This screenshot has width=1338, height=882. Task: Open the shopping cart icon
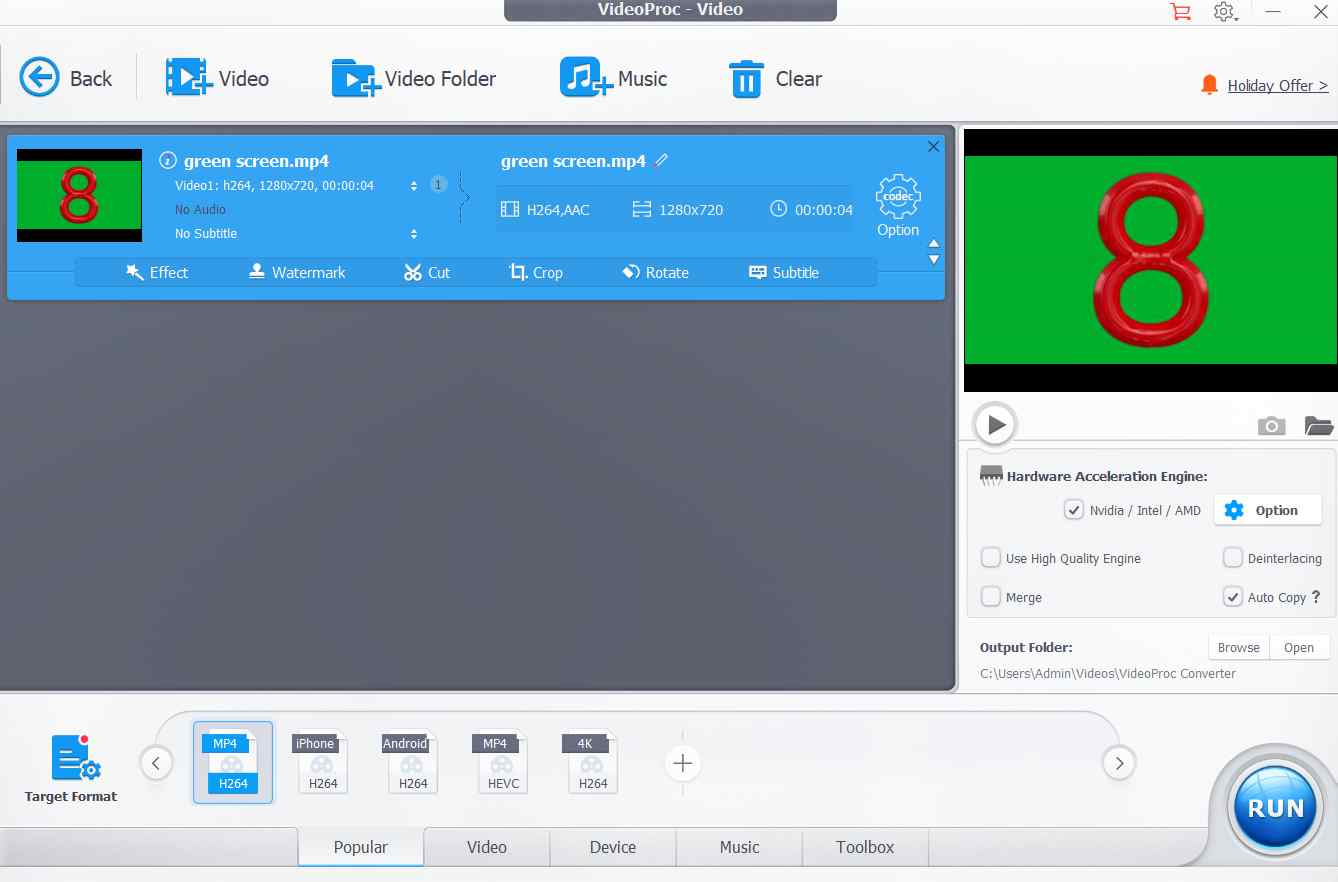[x=1180, y=12]
